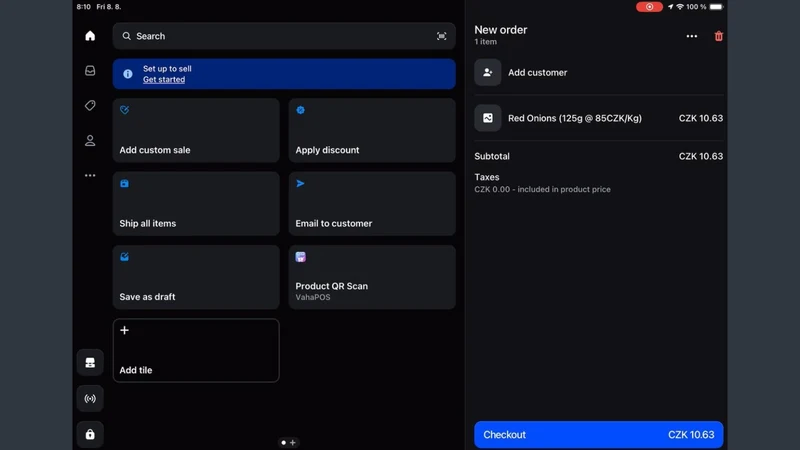Click the Taxes row

point(598,183)
